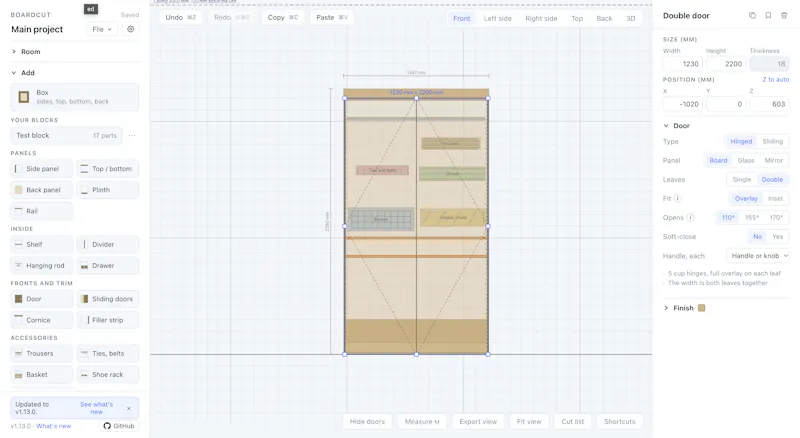
Task: Add a Rail panel
Action: coord(41,211)
